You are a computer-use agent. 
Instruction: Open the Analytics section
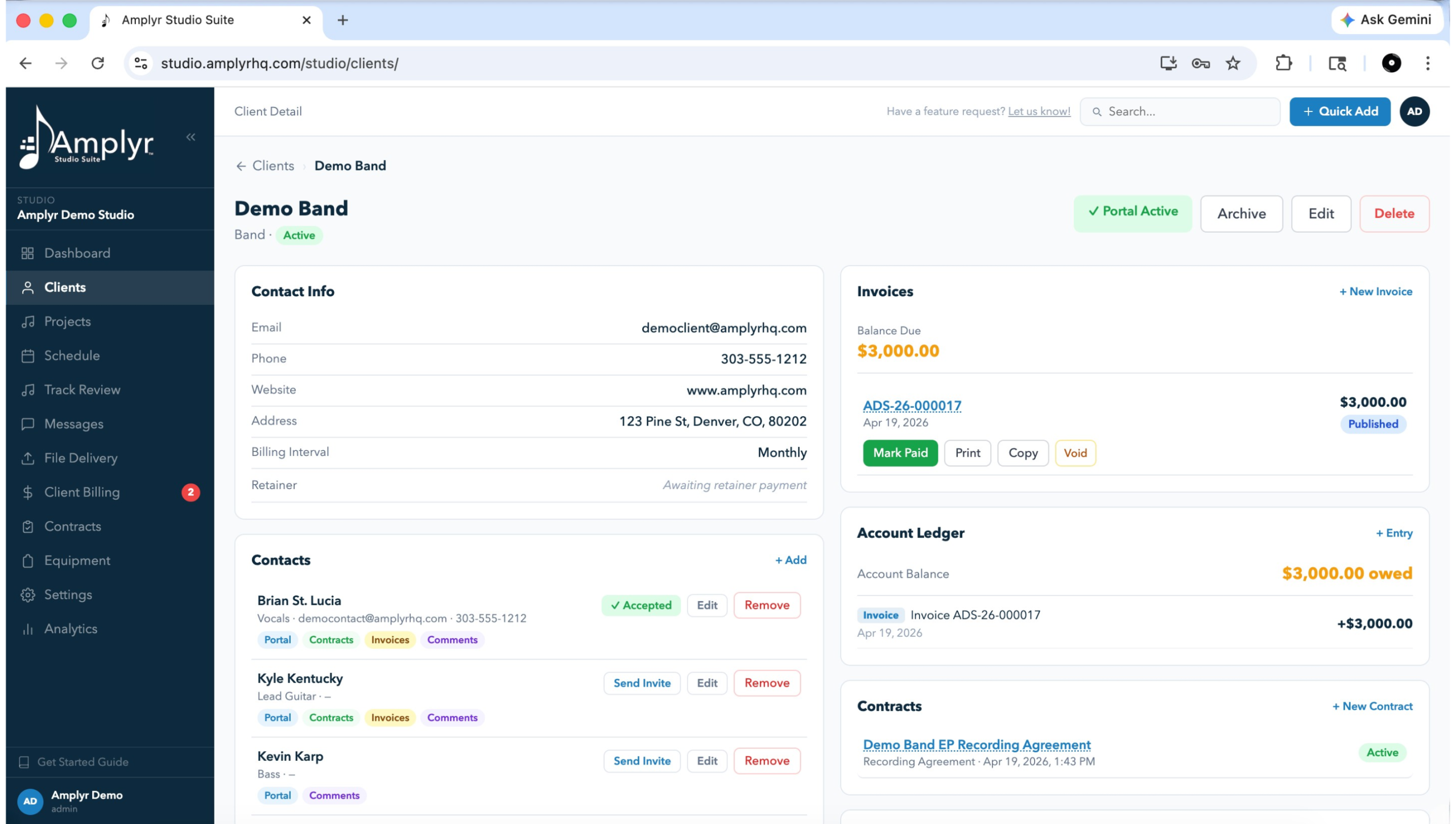[71, 628]
